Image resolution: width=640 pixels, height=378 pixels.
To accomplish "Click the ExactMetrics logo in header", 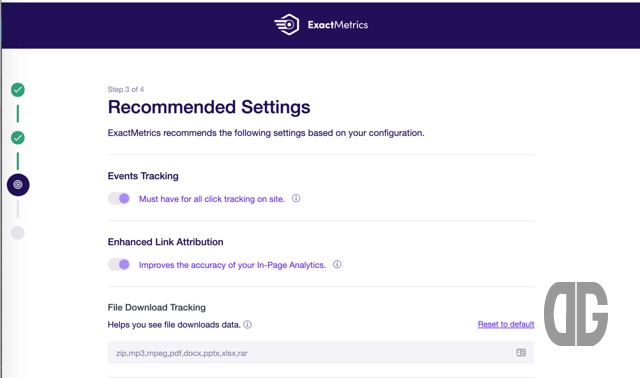I will click(x=321, y=25).
